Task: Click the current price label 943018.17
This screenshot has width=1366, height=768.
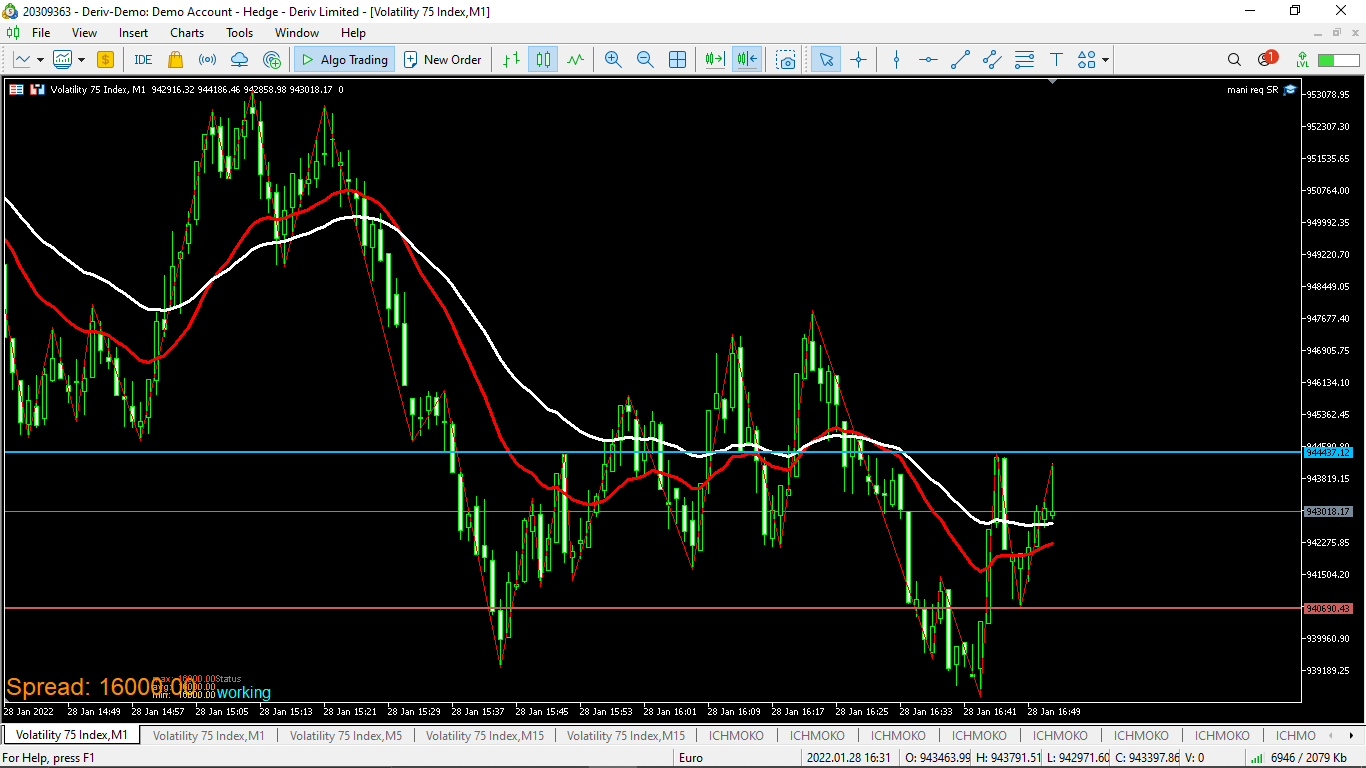Action: (1328, 512)
